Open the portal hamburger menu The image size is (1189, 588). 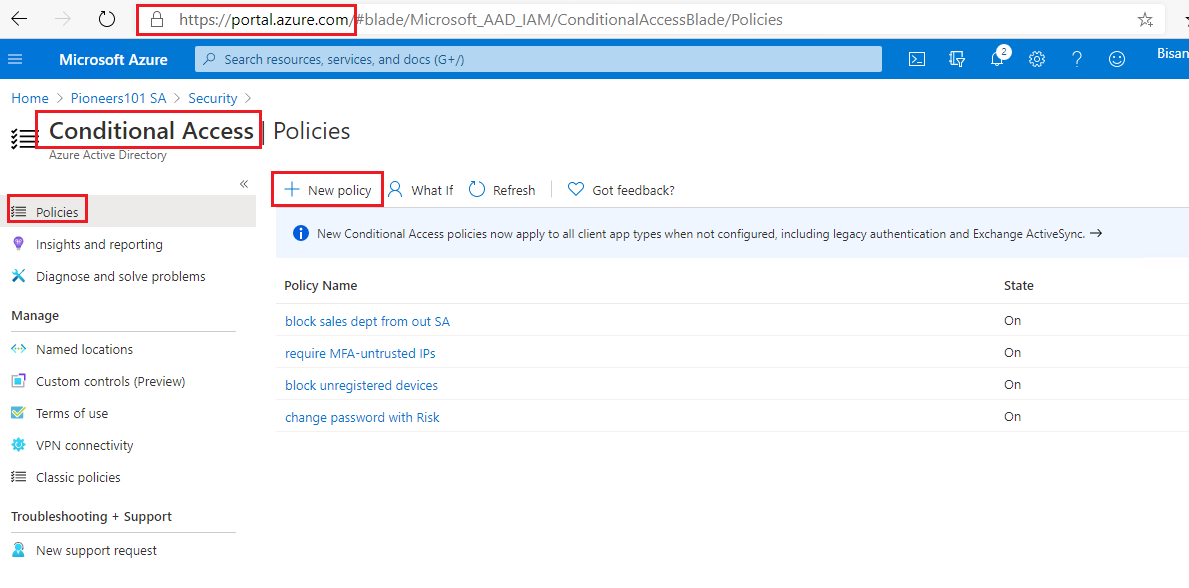[x=15, y=59]
